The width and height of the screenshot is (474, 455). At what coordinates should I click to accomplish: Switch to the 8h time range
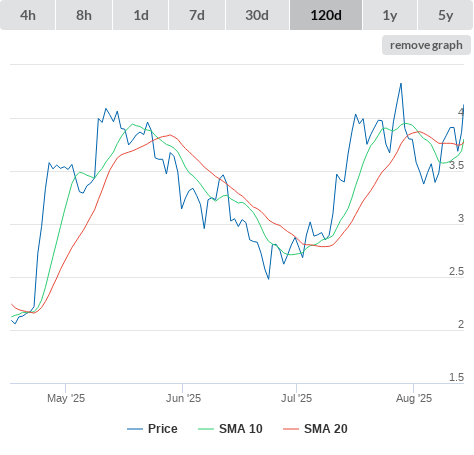(x=84, y=15)
